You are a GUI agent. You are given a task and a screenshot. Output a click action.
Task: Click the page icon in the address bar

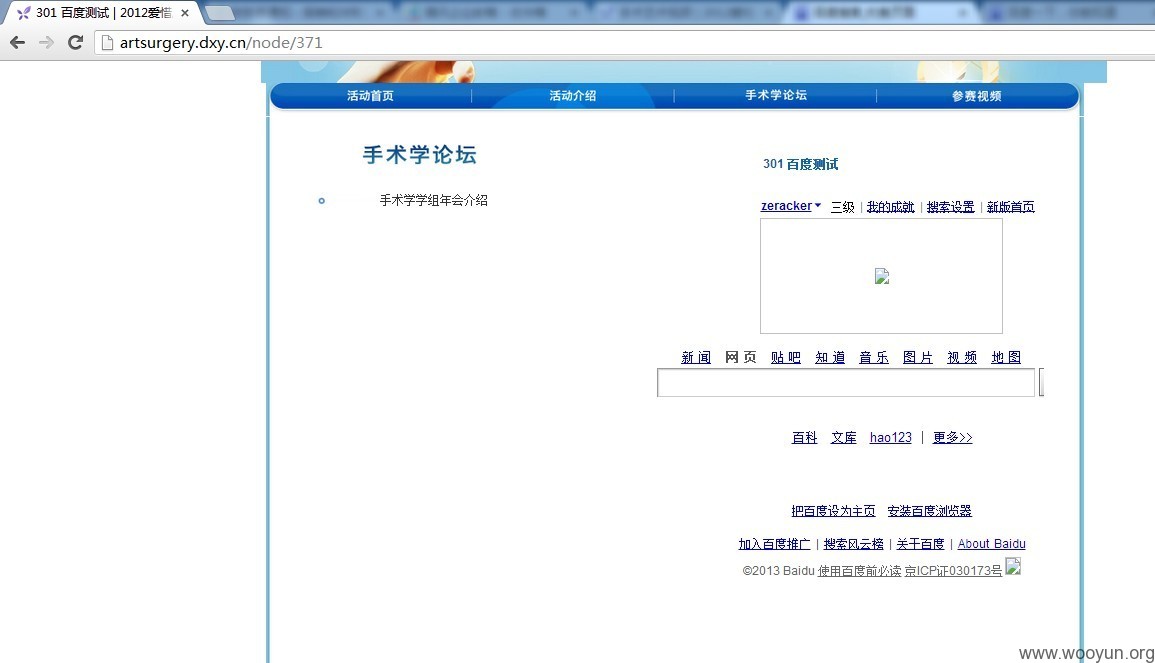108,43
